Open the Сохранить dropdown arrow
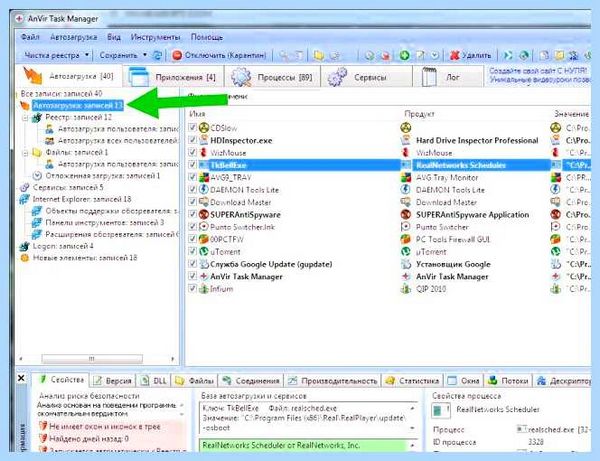Image resolution: width=600 pixels, height=461 pixels. [145, 55]
